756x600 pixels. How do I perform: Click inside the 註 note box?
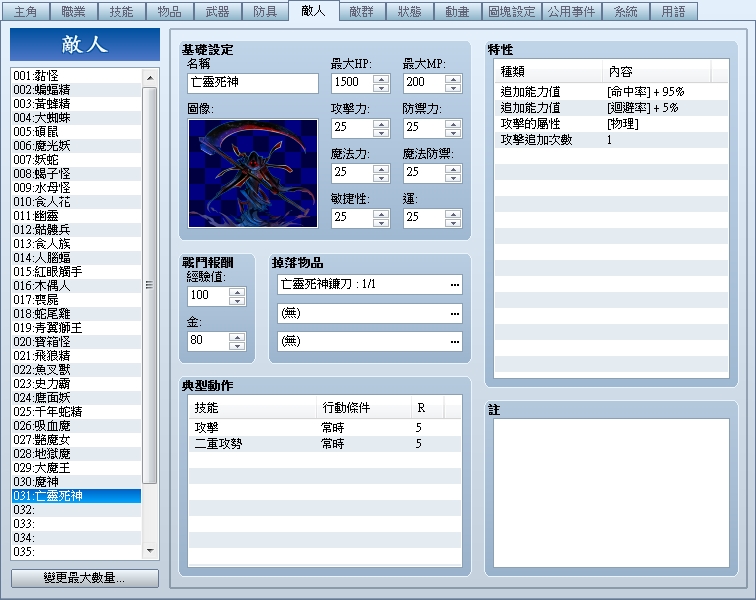(611, 493)
